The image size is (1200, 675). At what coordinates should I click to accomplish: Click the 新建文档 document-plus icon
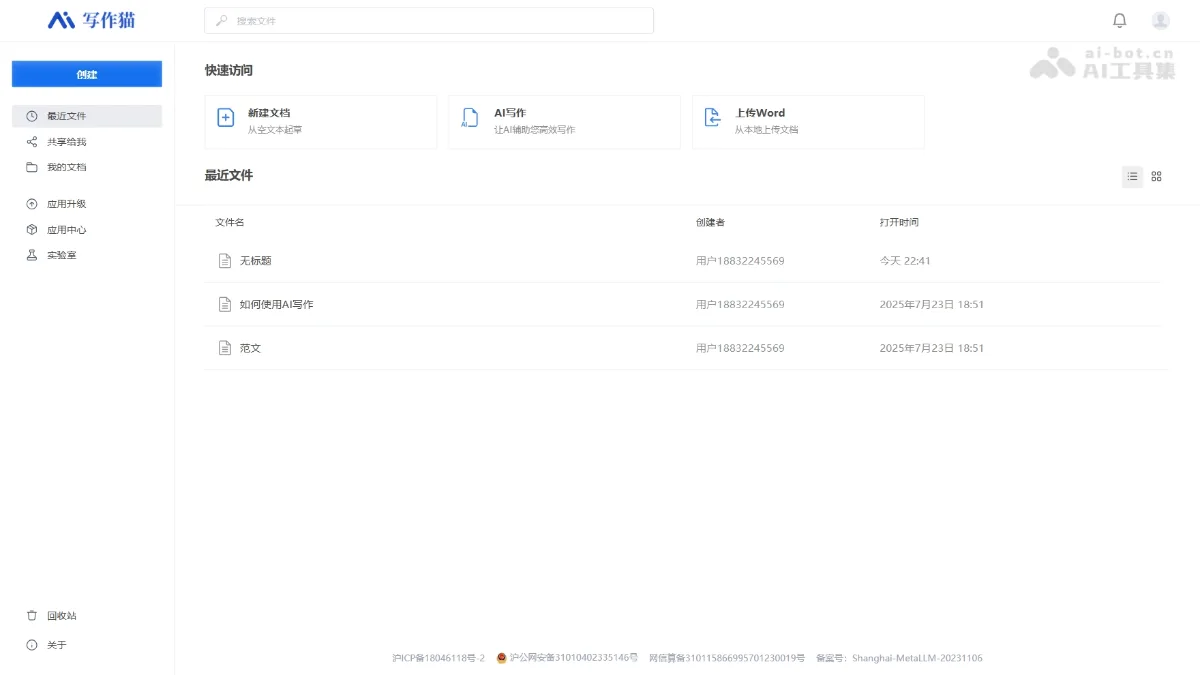click(x=226, y=118)
